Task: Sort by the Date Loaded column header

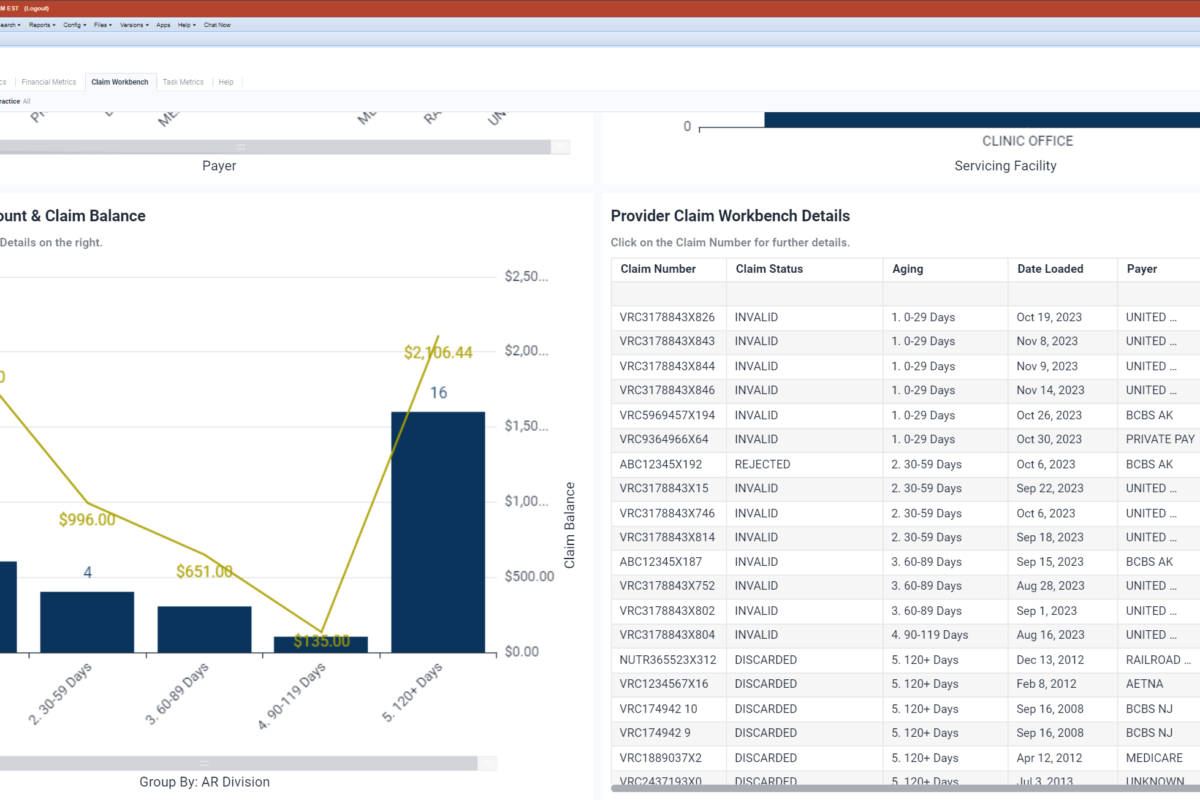Action: pyautogui.click(x=1050, y=269)
